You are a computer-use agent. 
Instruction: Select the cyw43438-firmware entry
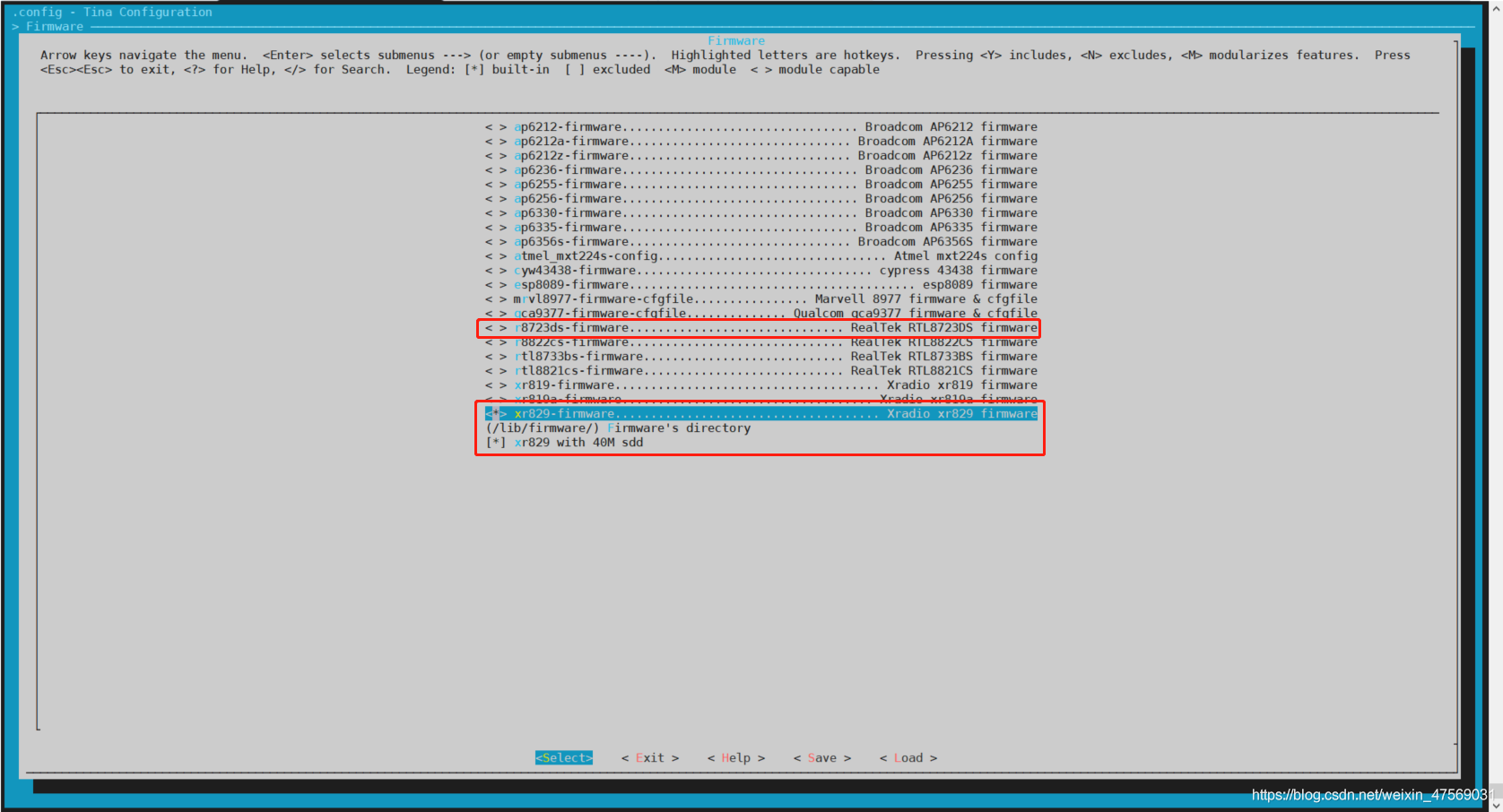[x=761, y=271]
